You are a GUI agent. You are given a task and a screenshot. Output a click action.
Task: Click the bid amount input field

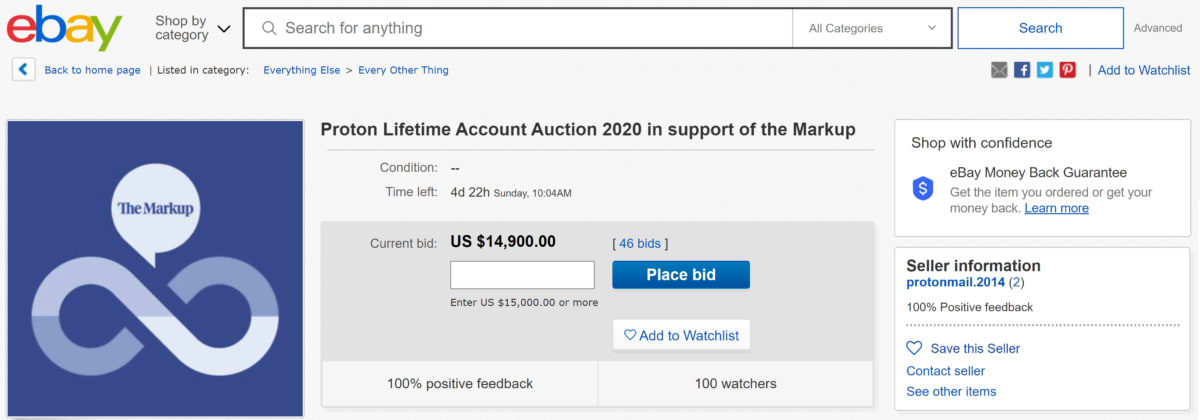click(x=522, y=275)
